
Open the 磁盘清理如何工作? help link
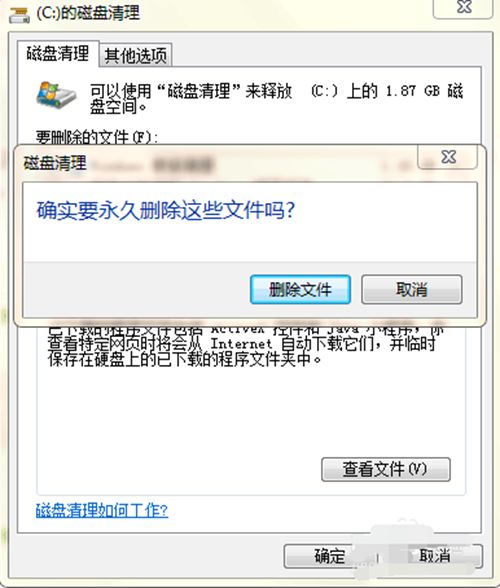(x=102, y=510)
